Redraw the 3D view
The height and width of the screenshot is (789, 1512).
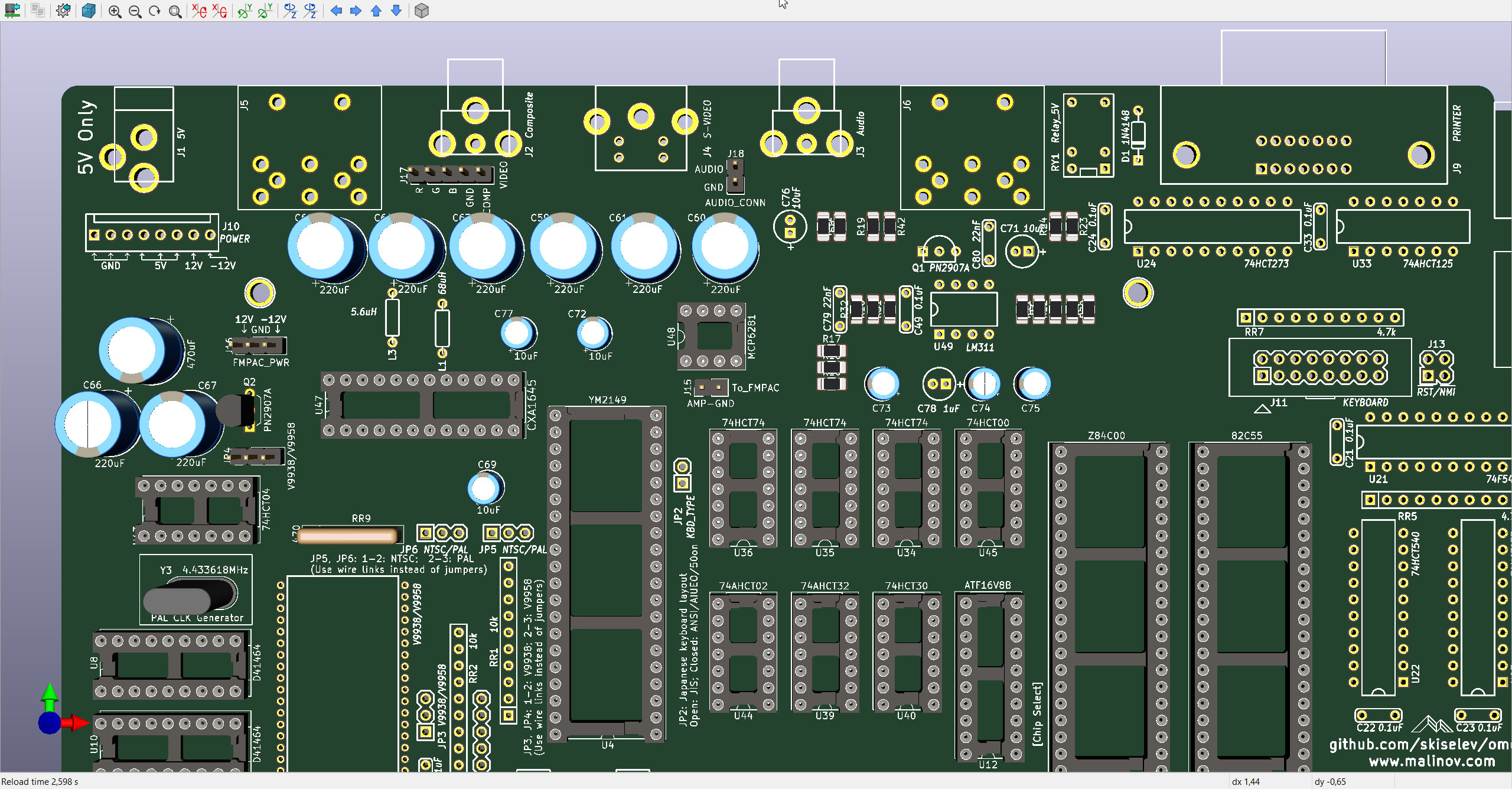coord(155,11)
